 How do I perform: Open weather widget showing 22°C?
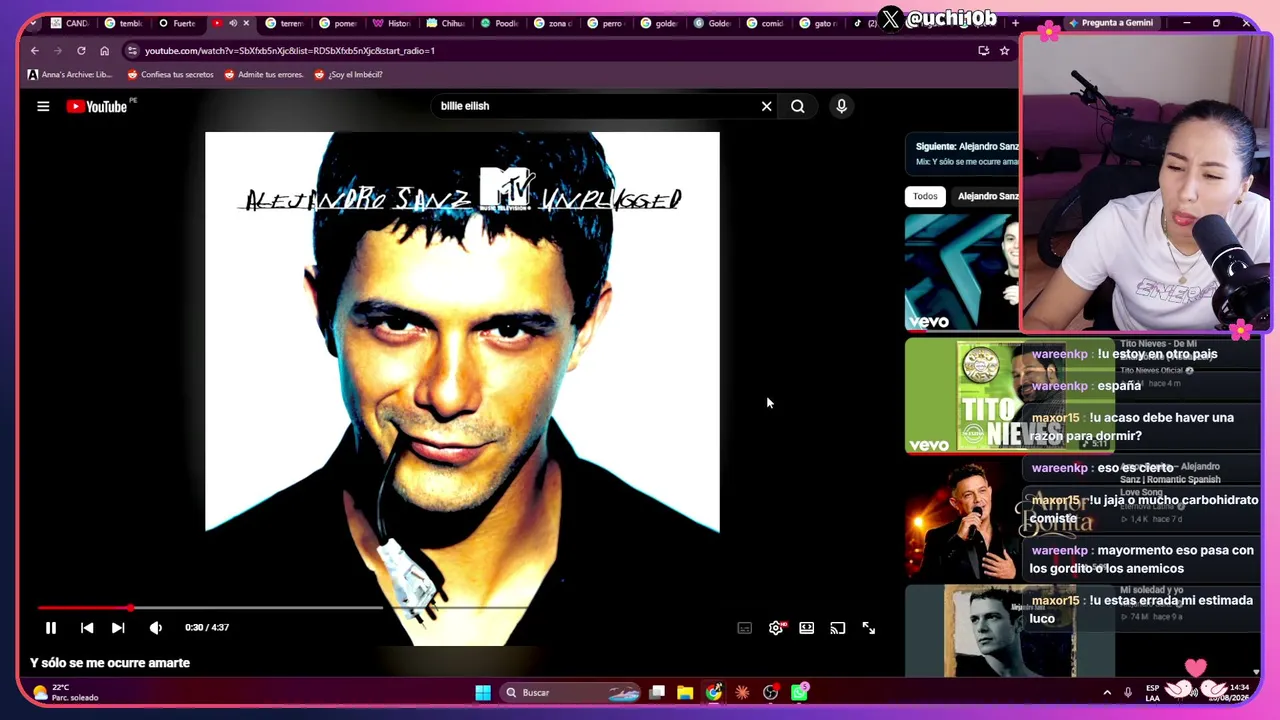pos(66,692)
